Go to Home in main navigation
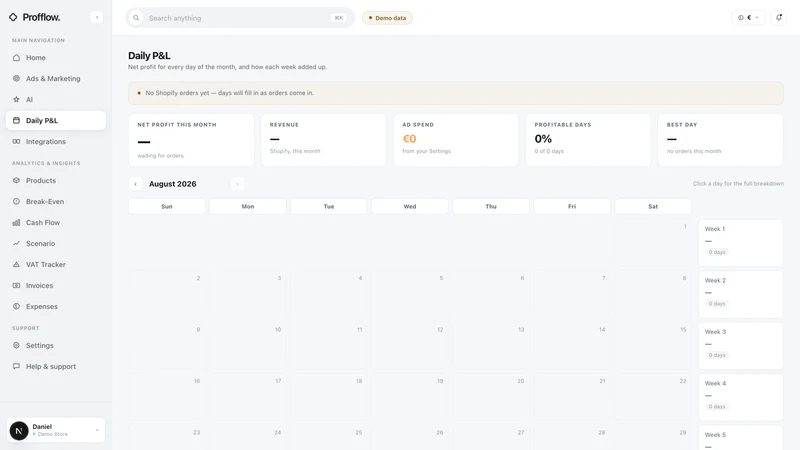 point(56,58)
